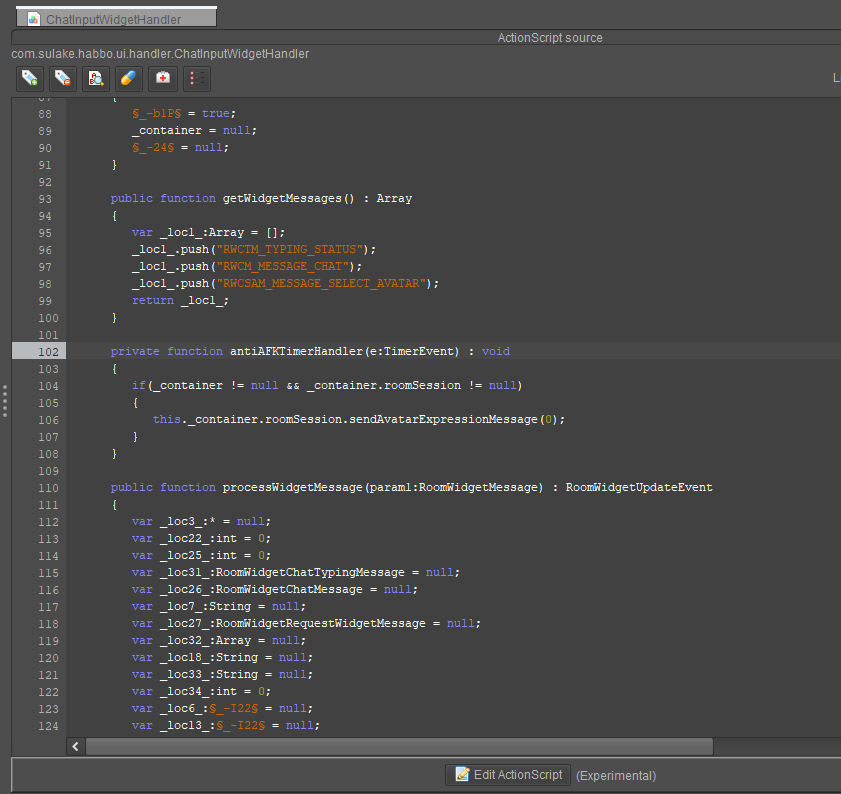Open the search in script tool
Viewport: 841px width, 794px height.
96,79
